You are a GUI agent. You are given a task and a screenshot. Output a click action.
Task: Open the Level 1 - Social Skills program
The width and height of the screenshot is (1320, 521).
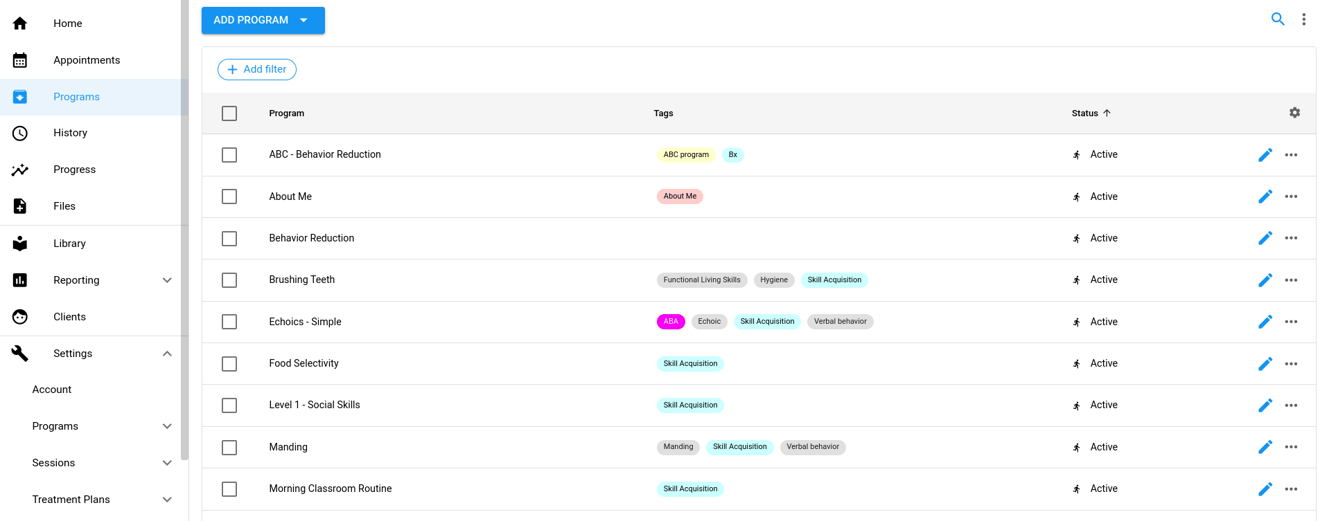[x=314, y=405]
